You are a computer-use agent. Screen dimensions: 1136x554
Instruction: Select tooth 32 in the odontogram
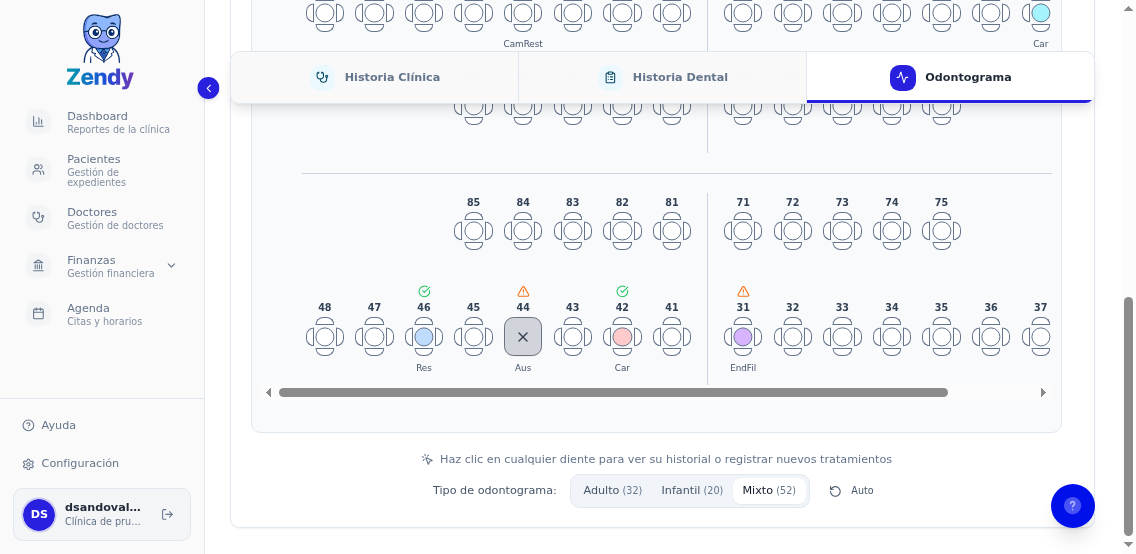coord(793,337)
